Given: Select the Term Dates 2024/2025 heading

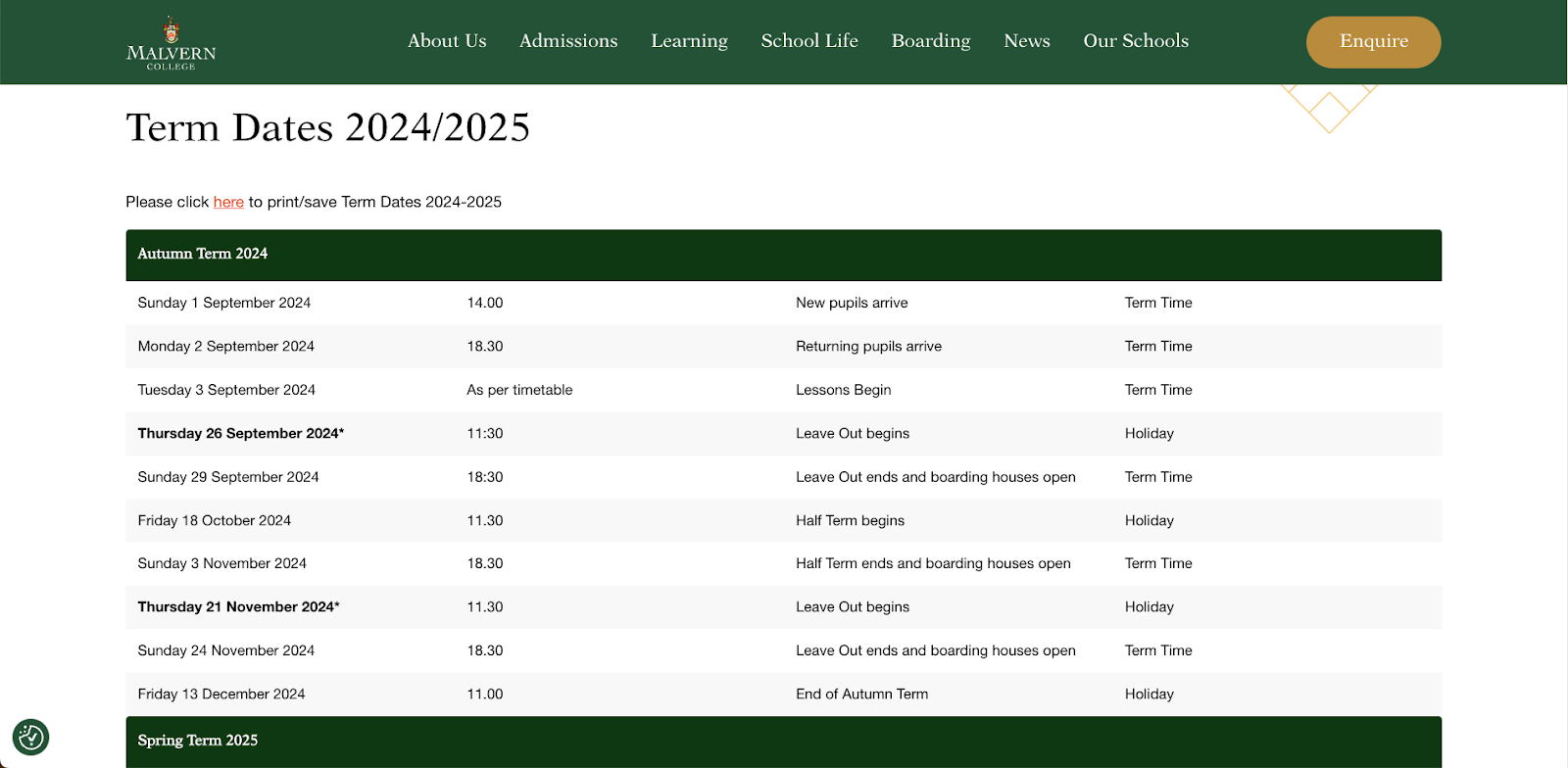Looking at the screenshot, I should click(x=328, y=127).
